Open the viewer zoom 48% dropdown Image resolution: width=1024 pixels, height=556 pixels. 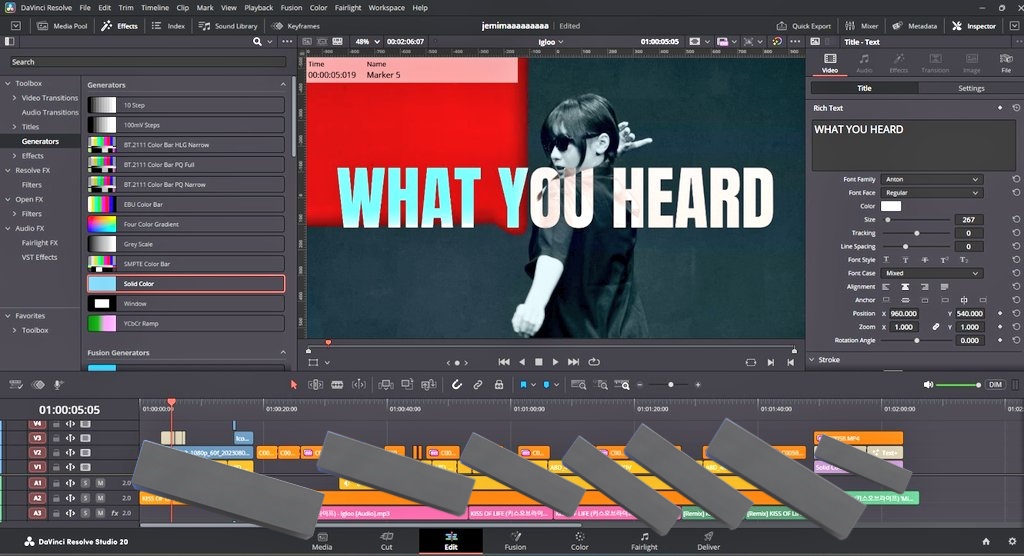click(368, 41)
